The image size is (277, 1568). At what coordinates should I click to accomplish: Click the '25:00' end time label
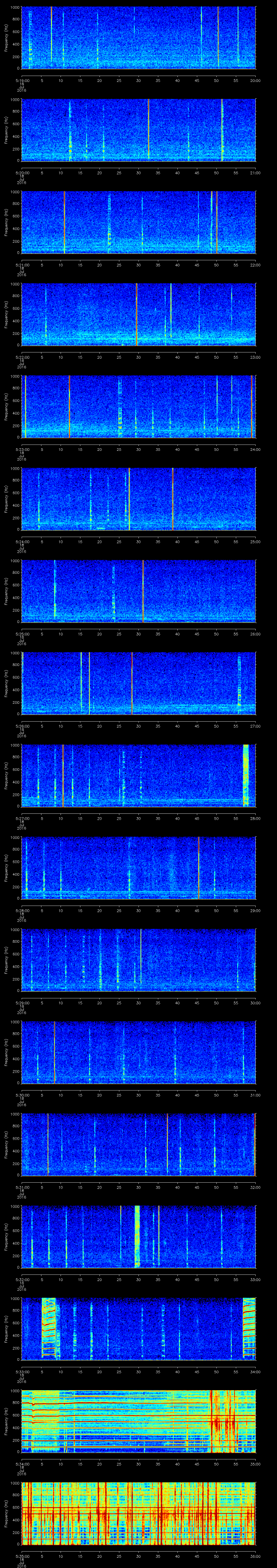click(255, 542)
